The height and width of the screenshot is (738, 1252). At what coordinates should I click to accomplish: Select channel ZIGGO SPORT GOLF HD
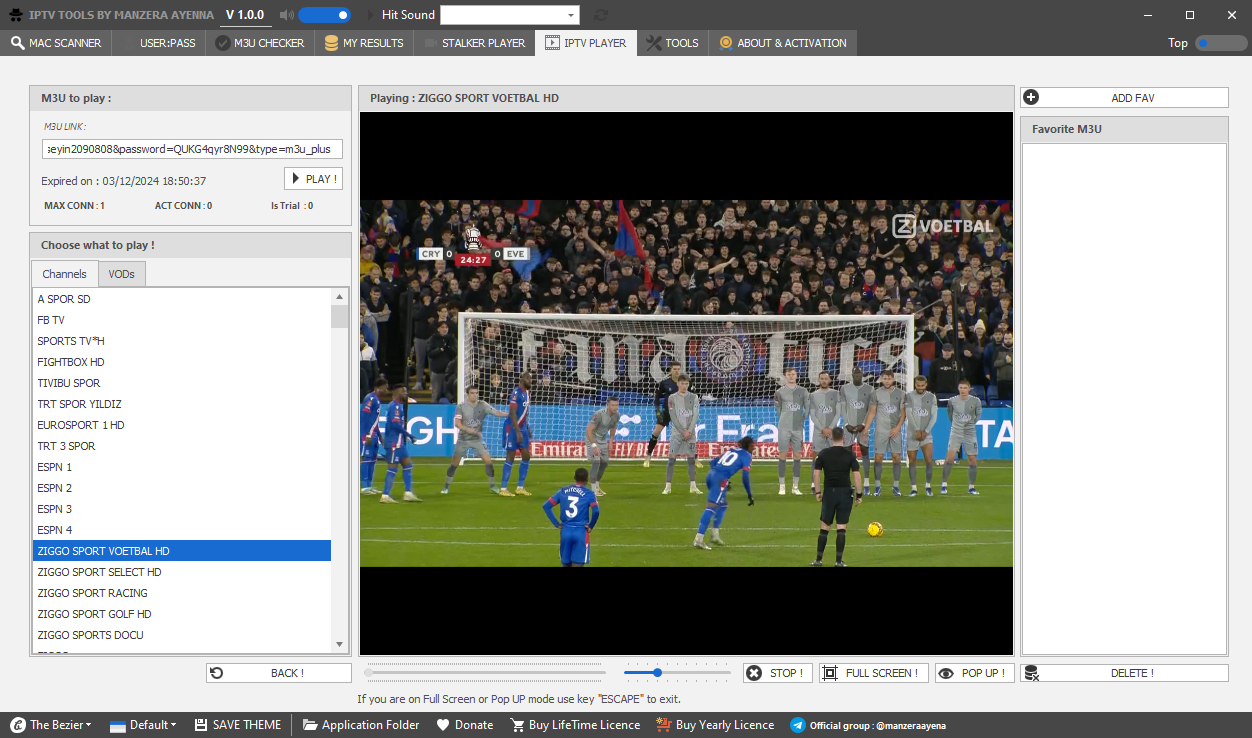coord(182,614)
